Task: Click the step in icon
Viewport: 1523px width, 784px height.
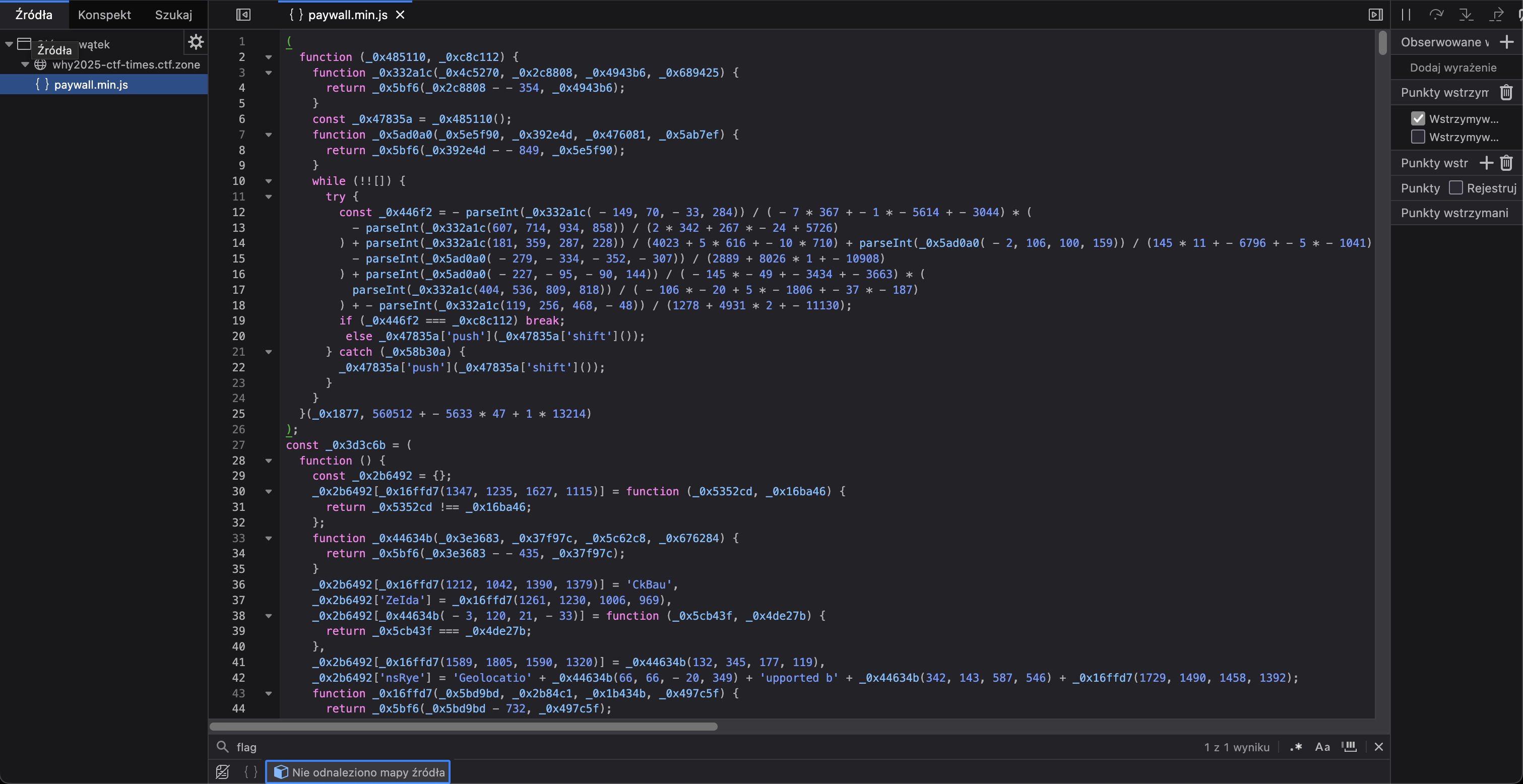Action: (x=1466, y=14)
